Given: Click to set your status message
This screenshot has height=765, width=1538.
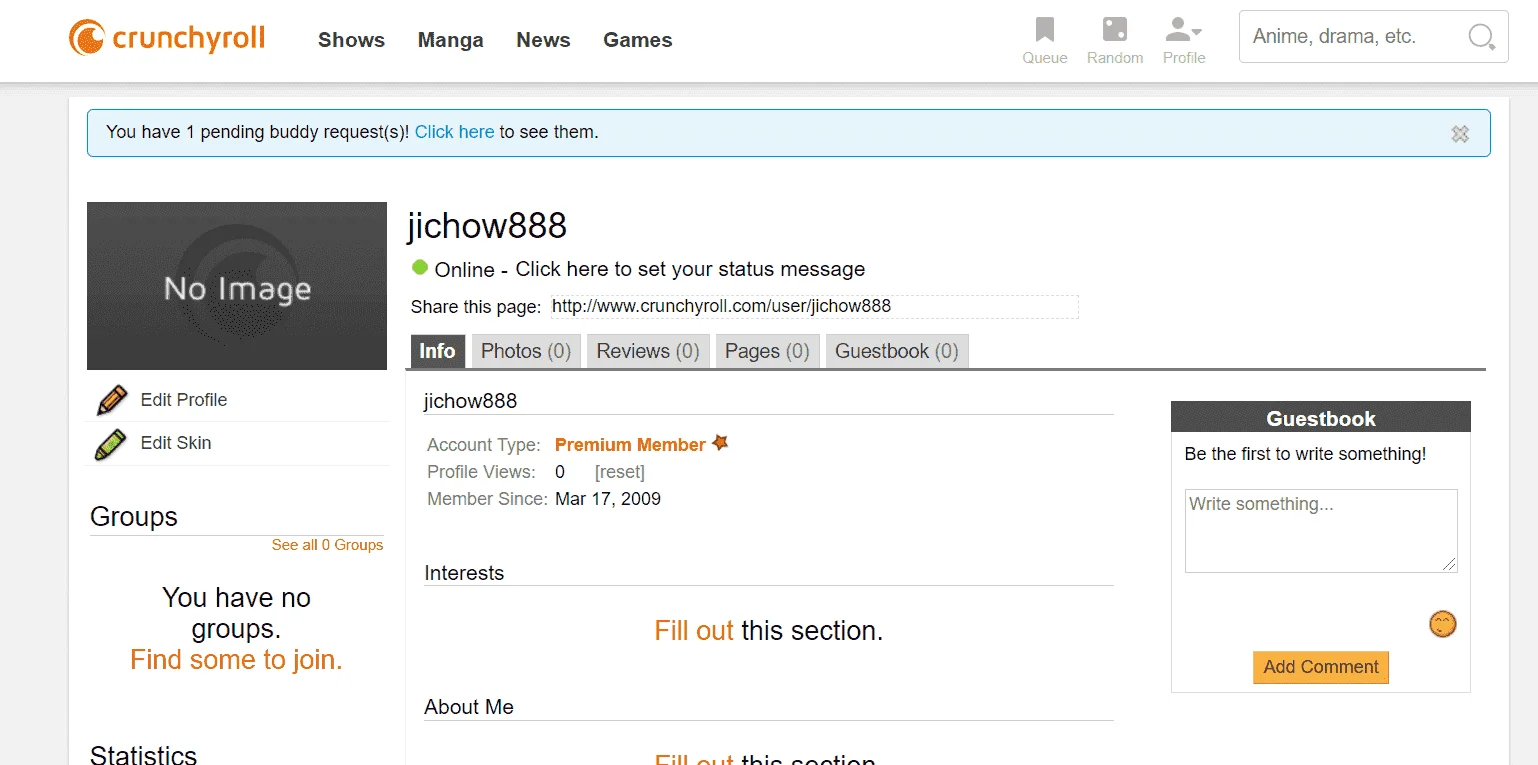Looking at the screenshot, I should pyautogui.click(x=690, y=269).
